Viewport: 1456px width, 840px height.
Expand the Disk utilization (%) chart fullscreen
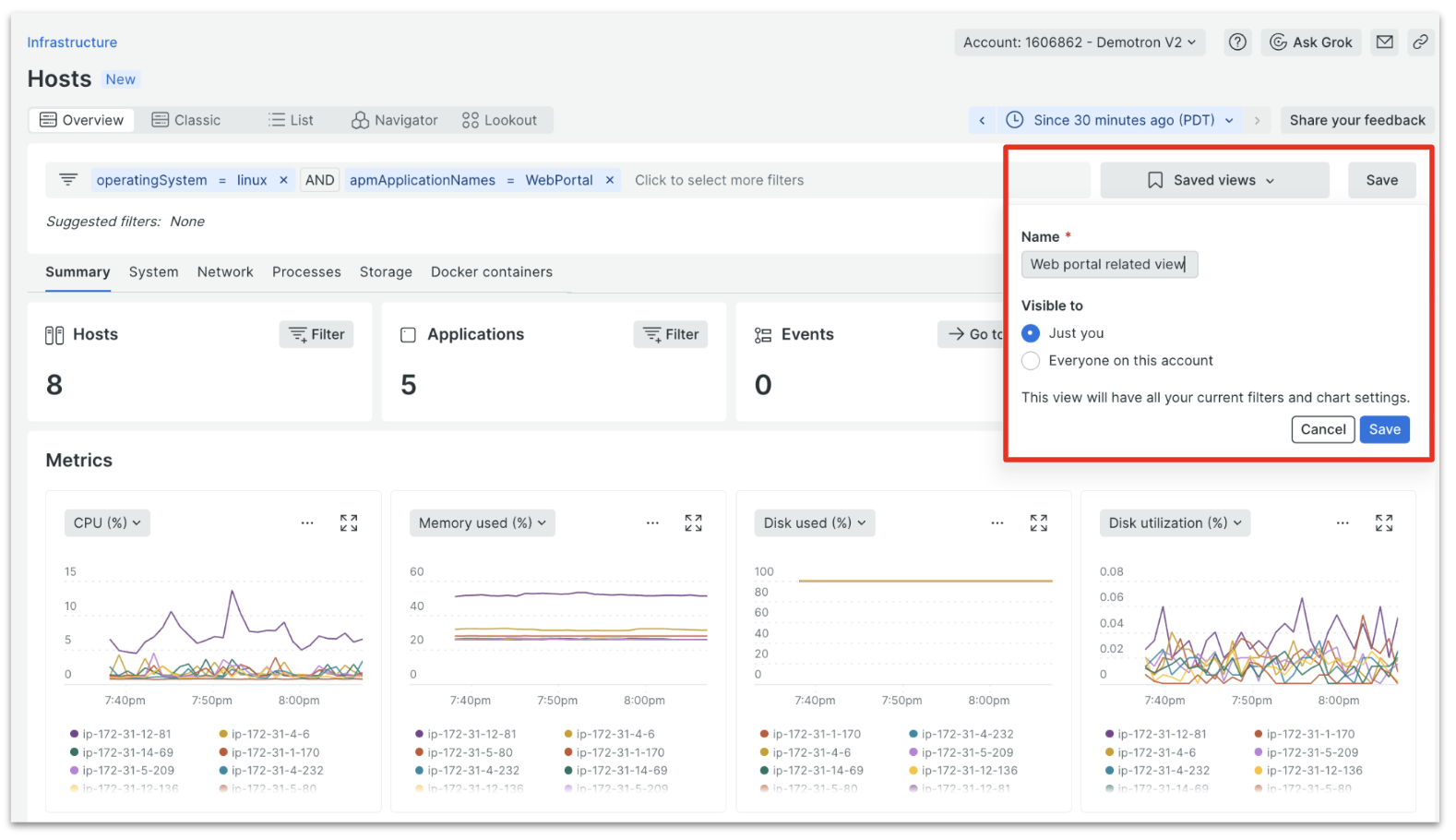[x=1384, y=523]
